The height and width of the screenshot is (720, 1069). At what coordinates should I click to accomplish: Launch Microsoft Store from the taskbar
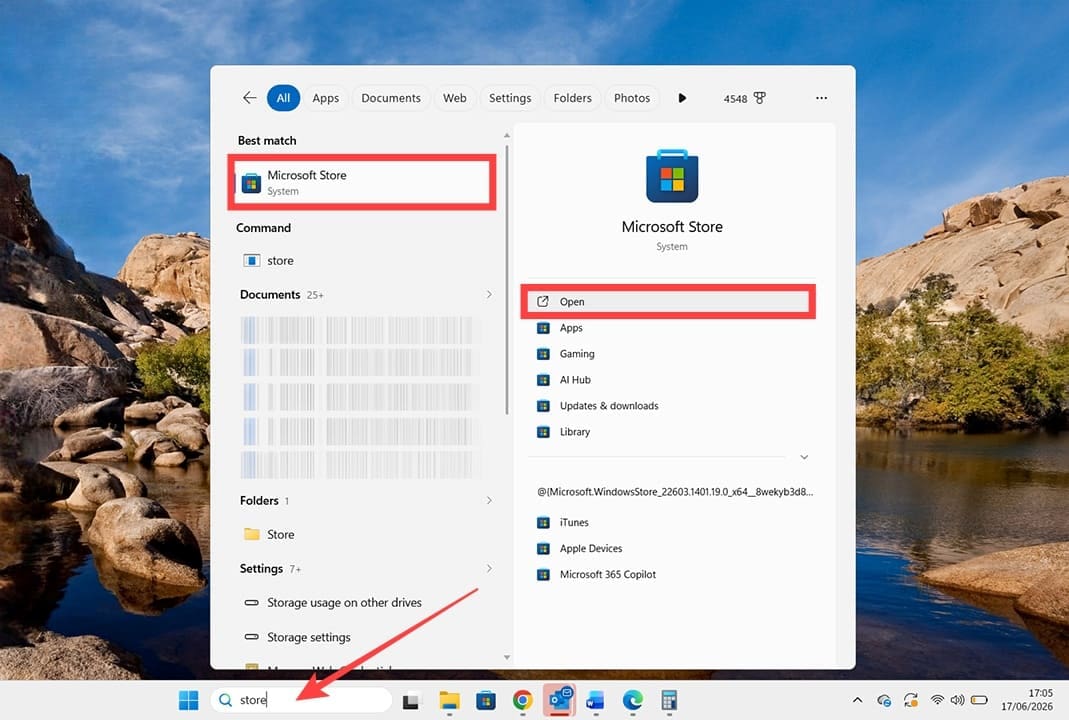click(485, 700)
